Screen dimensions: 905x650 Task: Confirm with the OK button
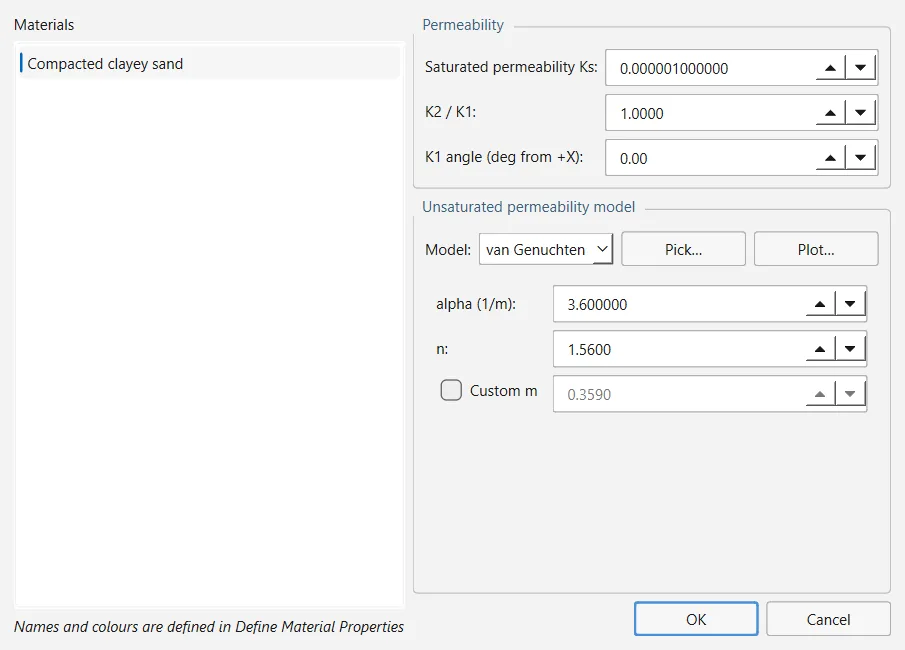pos(696,619)
